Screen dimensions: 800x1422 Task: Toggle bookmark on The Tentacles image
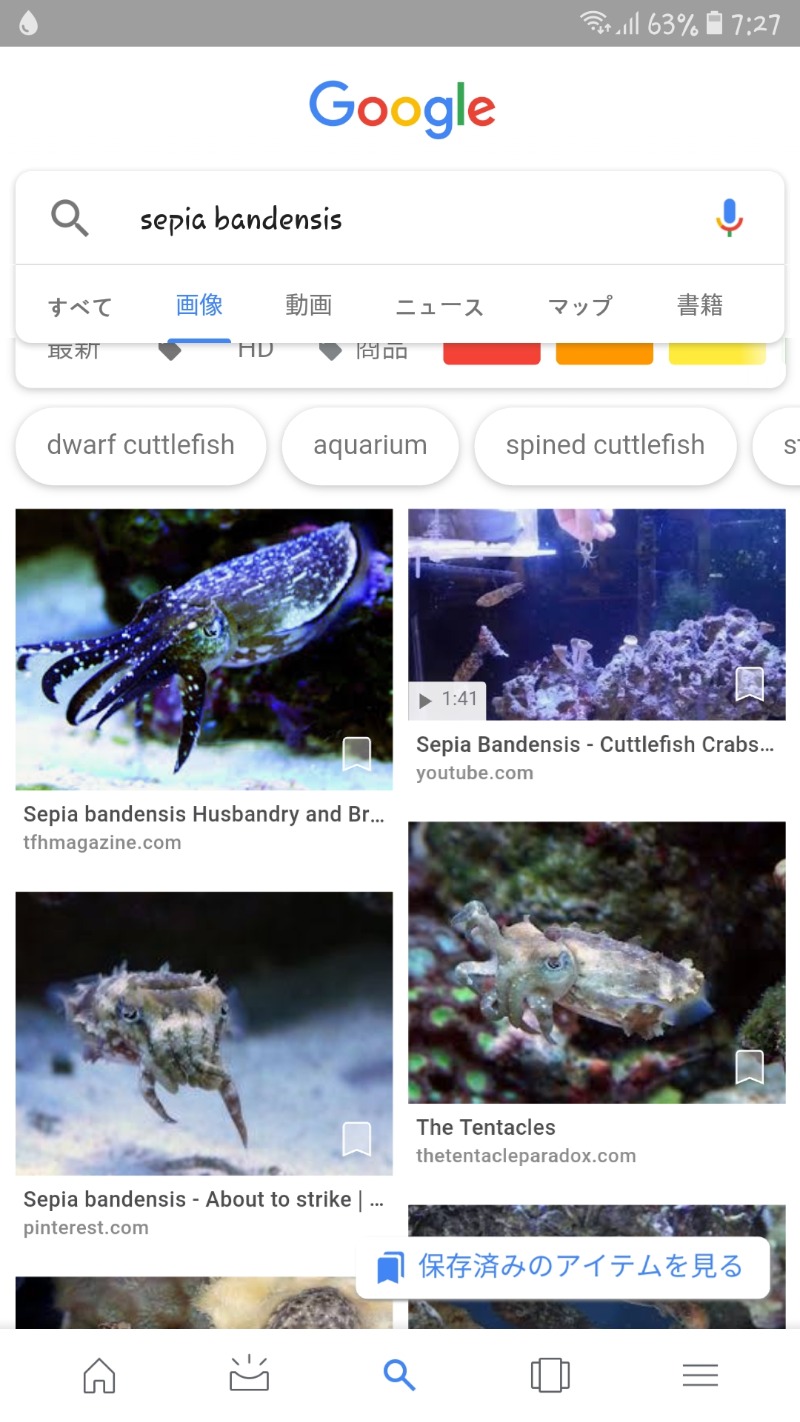coord(749,1067)
